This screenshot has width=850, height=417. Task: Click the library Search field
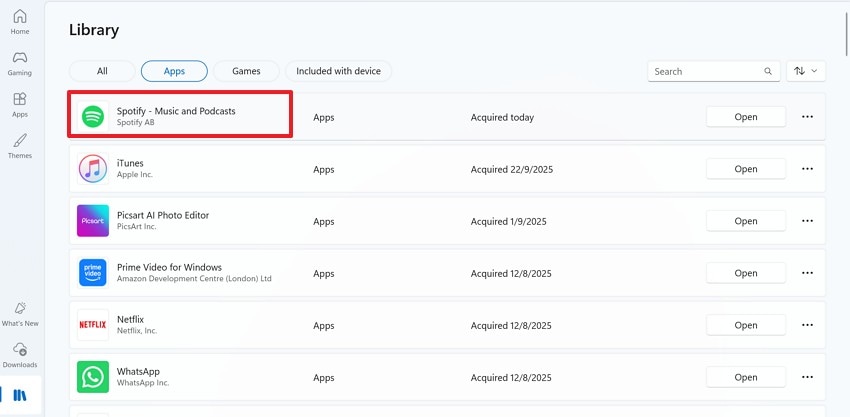click(x=705, y=72)
